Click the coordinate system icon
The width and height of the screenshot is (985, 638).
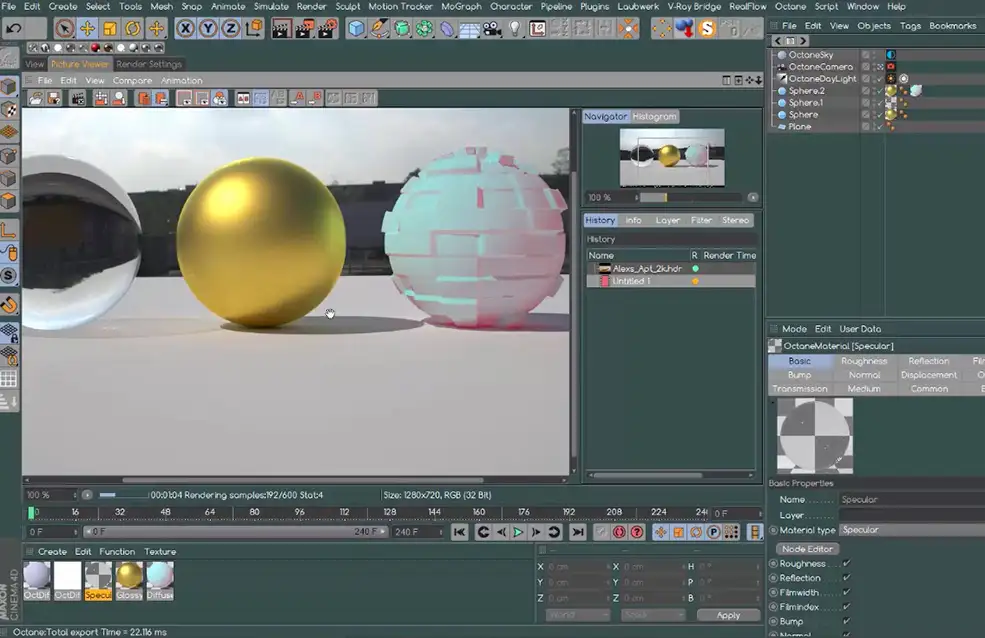254,28
